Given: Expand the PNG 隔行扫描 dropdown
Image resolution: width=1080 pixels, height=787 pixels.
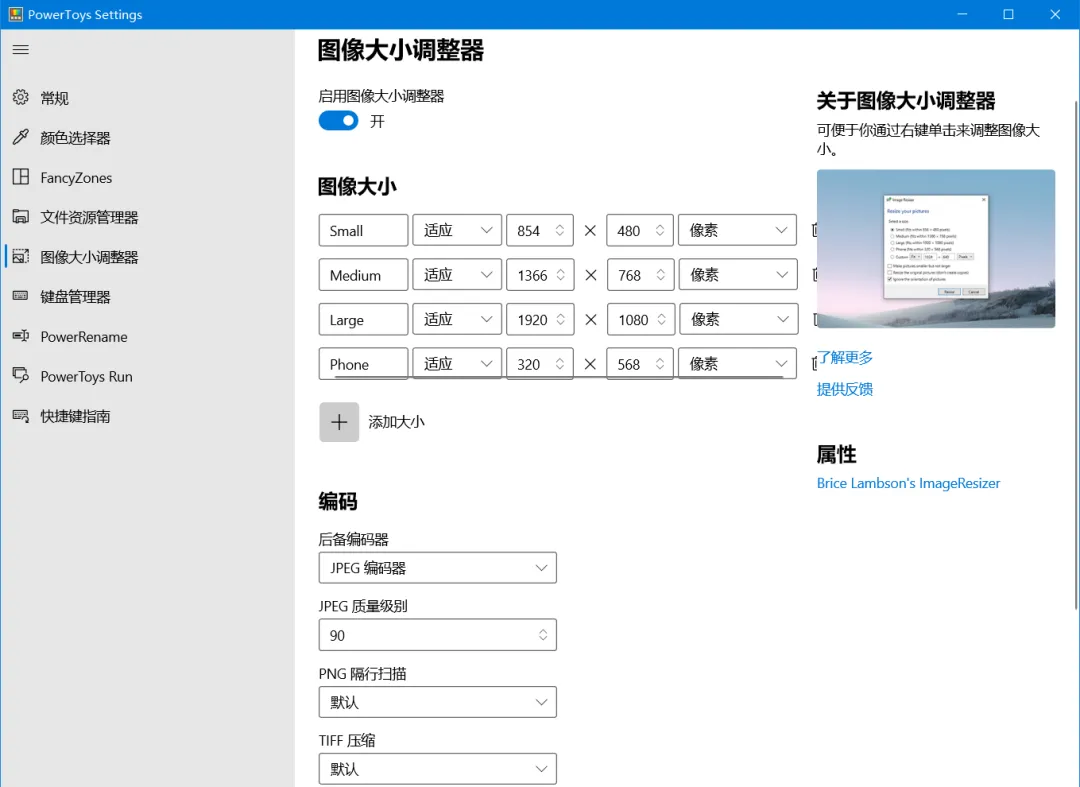Looking at the screenshot, I should coord(437,702).
